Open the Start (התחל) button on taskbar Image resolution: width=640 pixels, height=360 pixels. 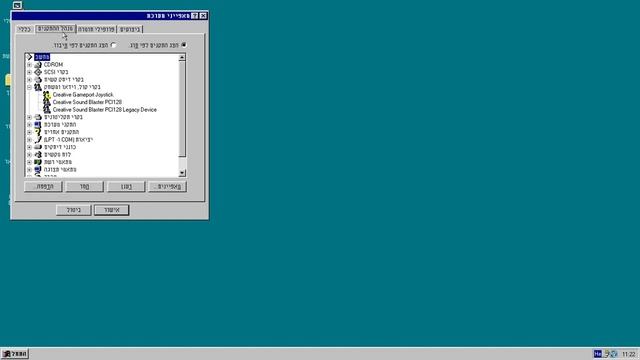pos(15,353)
